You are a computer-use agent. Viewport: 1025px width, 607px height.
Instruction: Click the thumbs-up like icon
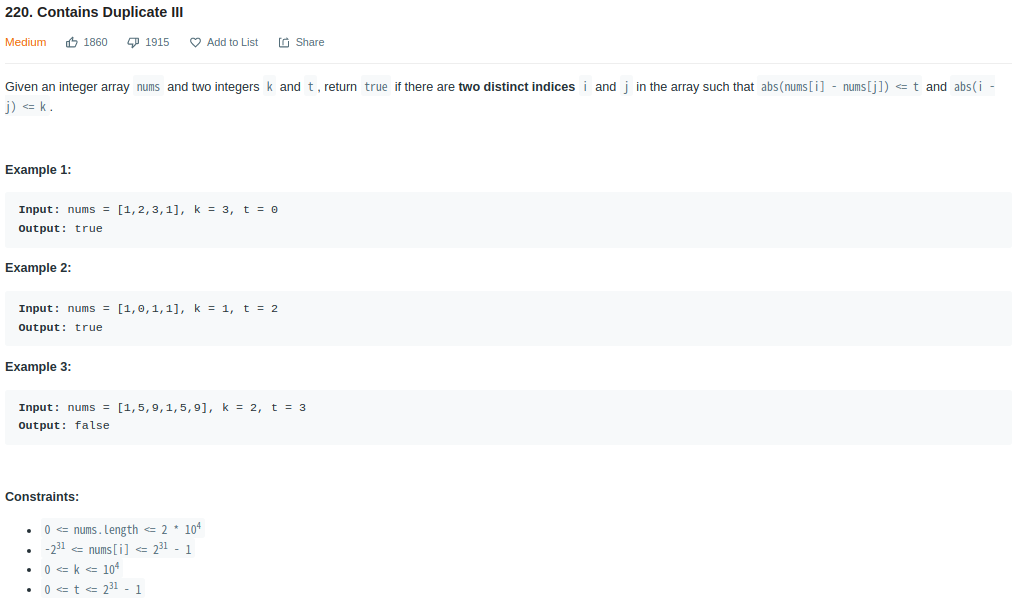coord(72,42)
